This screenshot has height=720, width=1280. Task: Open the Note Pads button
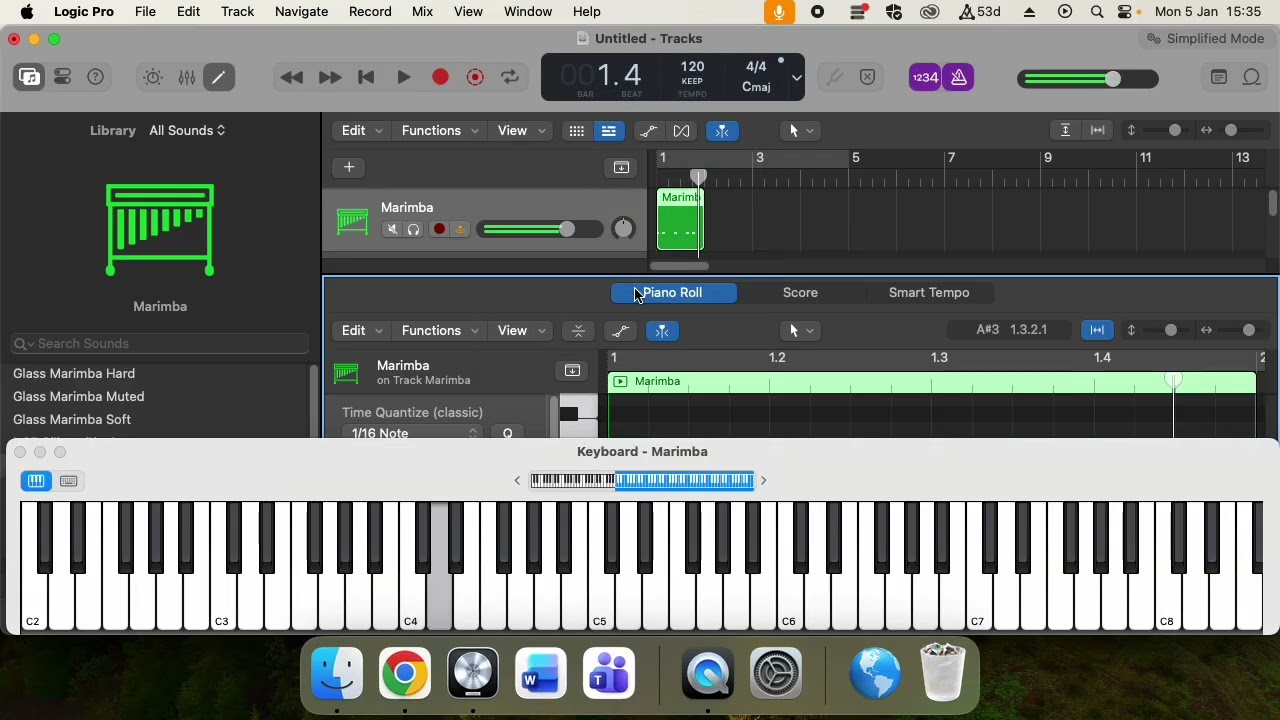click(x=1218, y=77)
